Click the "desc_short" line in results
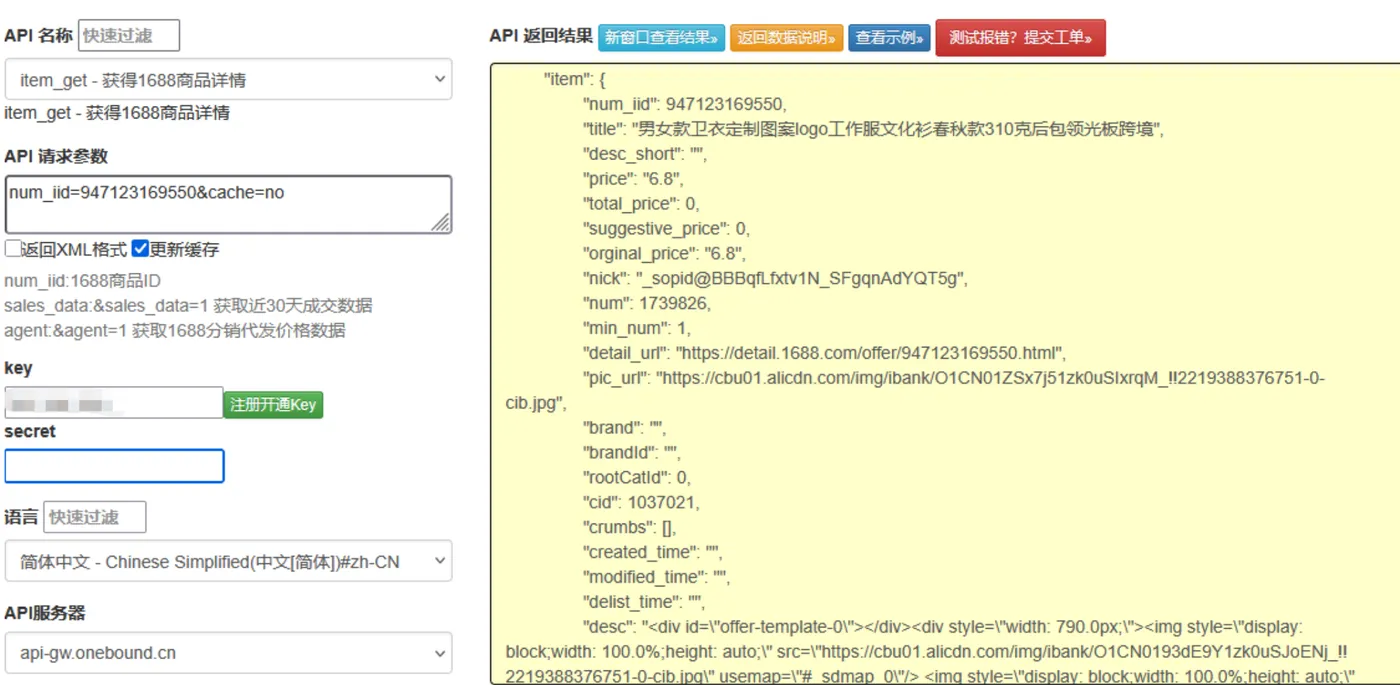Image resolution: width=1400 pixels, height=685 pixels. pos(645,154)
